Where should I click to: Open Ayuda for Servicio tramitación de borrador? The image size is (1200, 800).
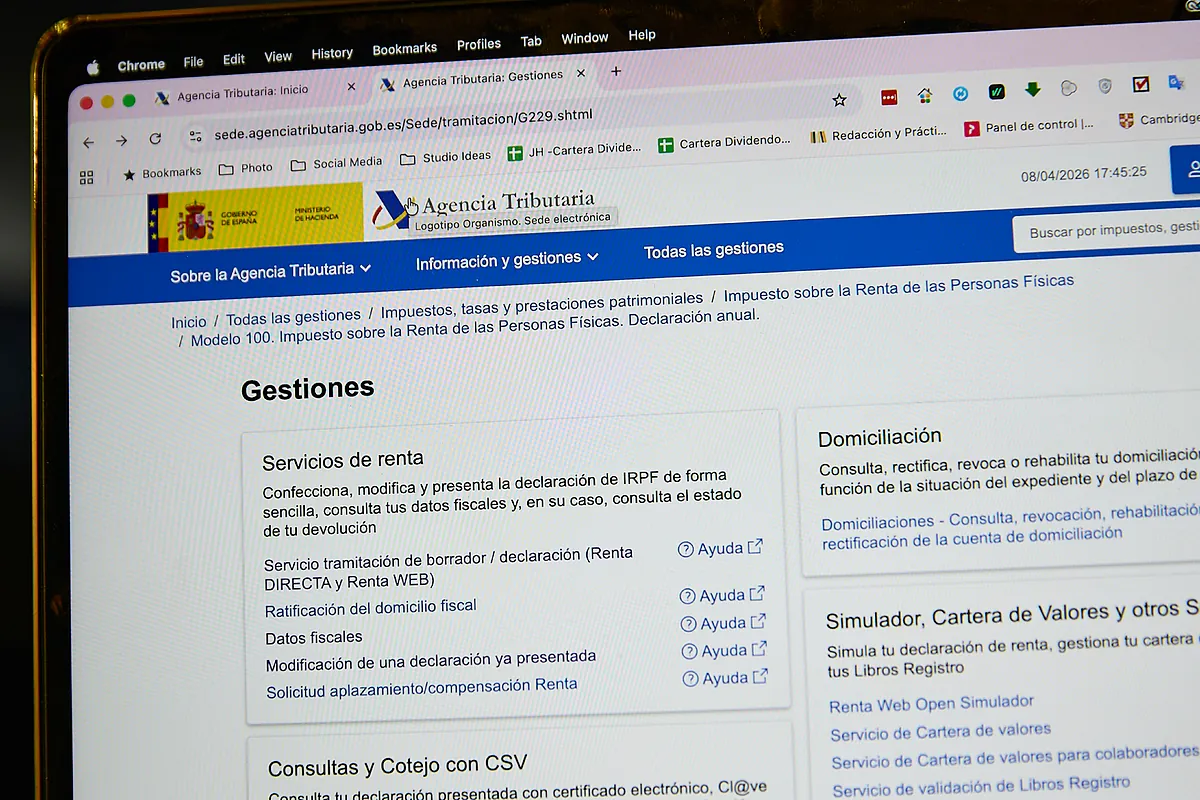pyautogui.click(x=721, y=548)
